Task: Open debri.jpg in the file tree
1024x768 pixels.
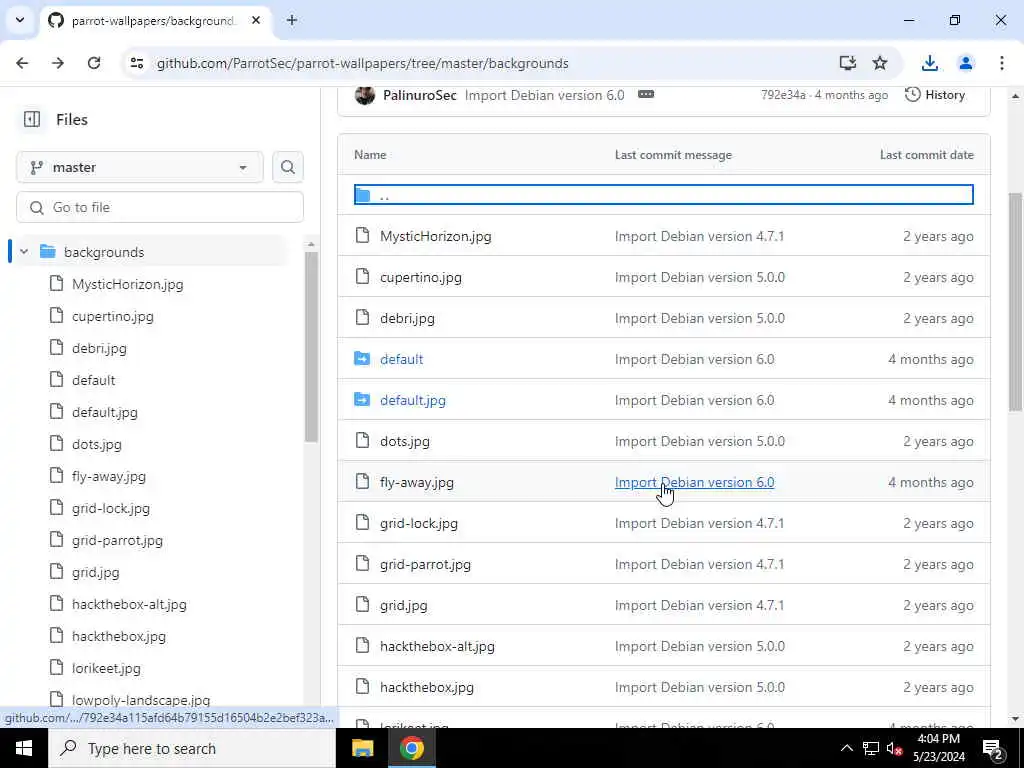Action: 99,348
